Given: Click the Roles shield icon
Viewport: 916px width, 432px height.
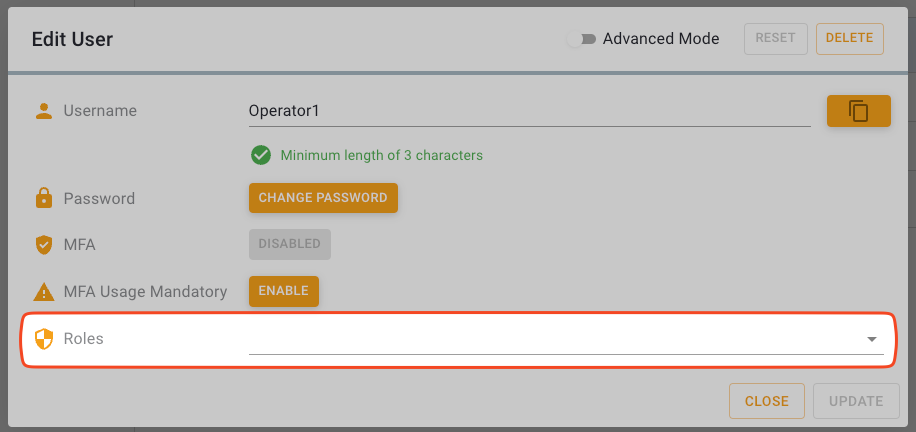Looking at the screenshot, I should pyautogui.click(x=43, y=339).
